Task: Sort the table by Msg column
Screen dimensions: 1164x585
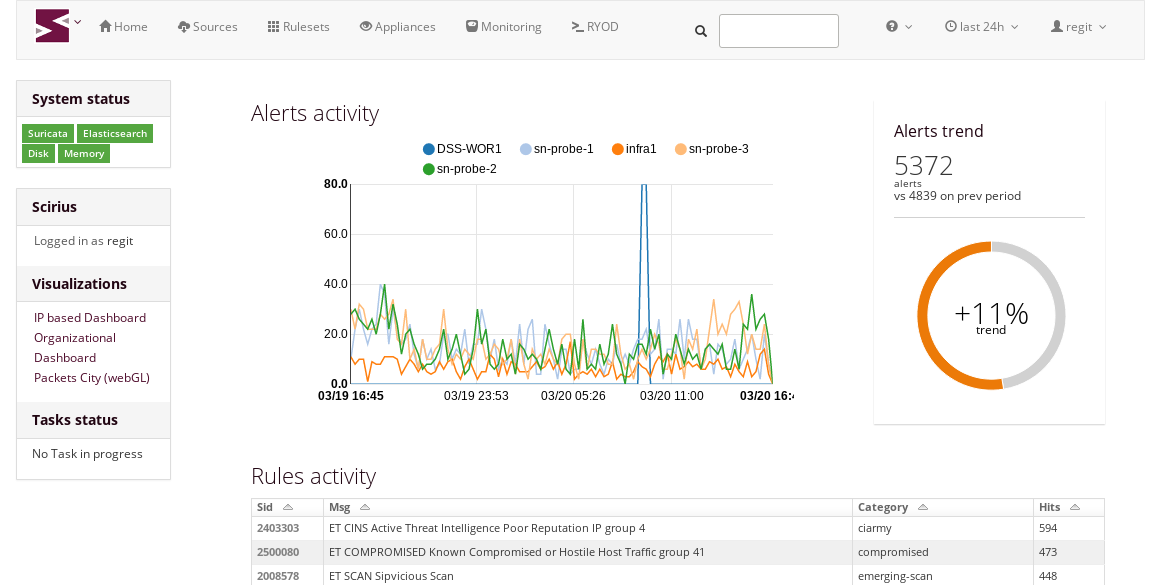Action: [588, 507]
